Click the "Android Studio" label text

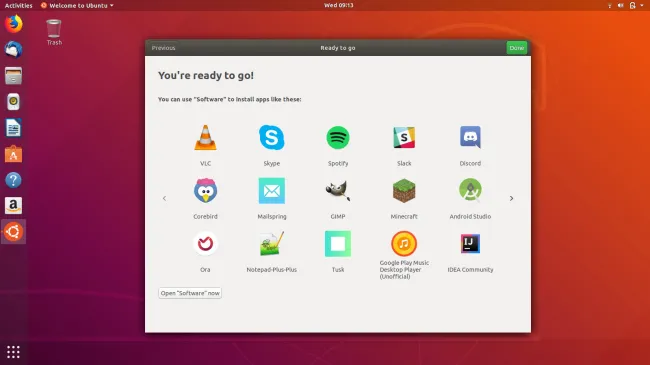(470, 217)
